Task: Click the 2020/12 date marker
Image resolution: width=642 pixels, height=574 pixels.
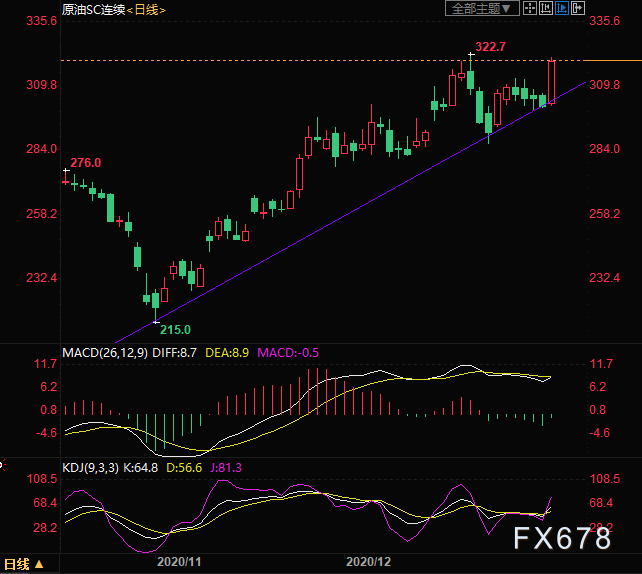Action: (368, 562)
